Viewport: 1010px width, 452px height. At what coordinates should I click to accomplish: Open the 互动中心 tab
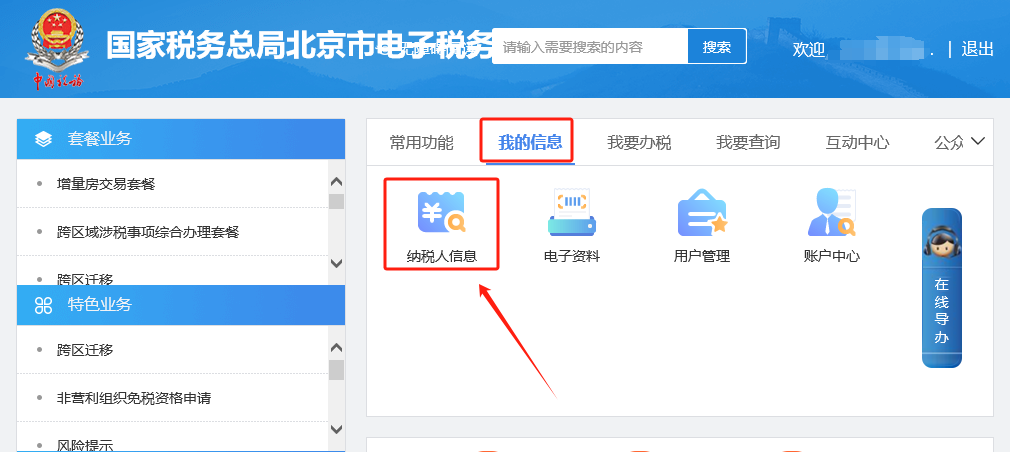[x=857, y=143]
